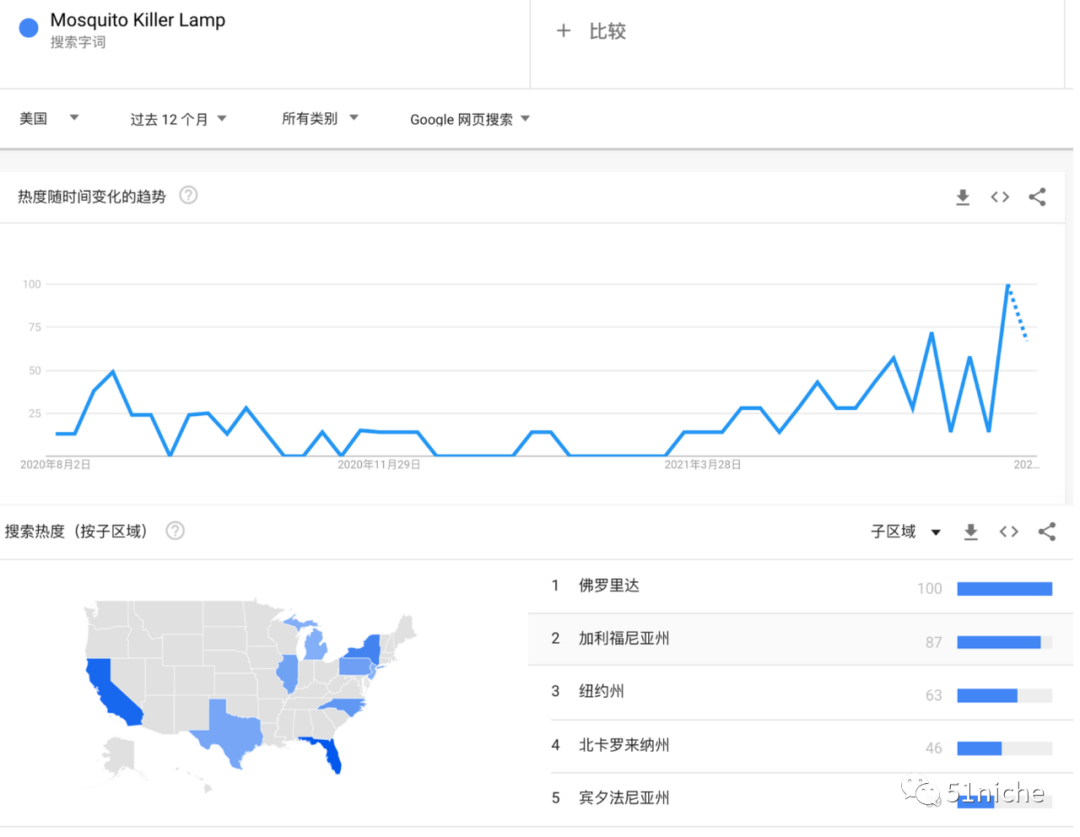Open the 所有类别 category dropdown
Screen dimensions: 1080x837
[x=320, y=118]
